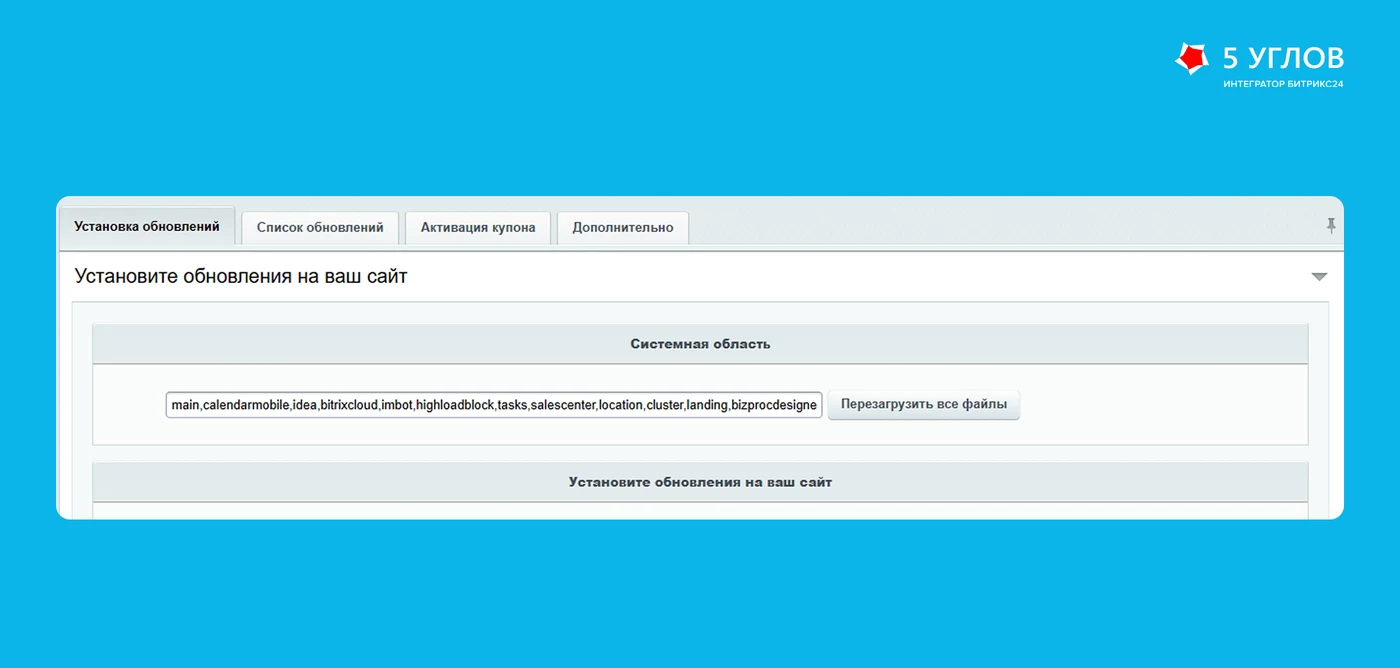The width and height of the screenshot is (1400, 668).
Task: Click the large Установите обновления на ваш сайт title
Action: coord(241,277)
